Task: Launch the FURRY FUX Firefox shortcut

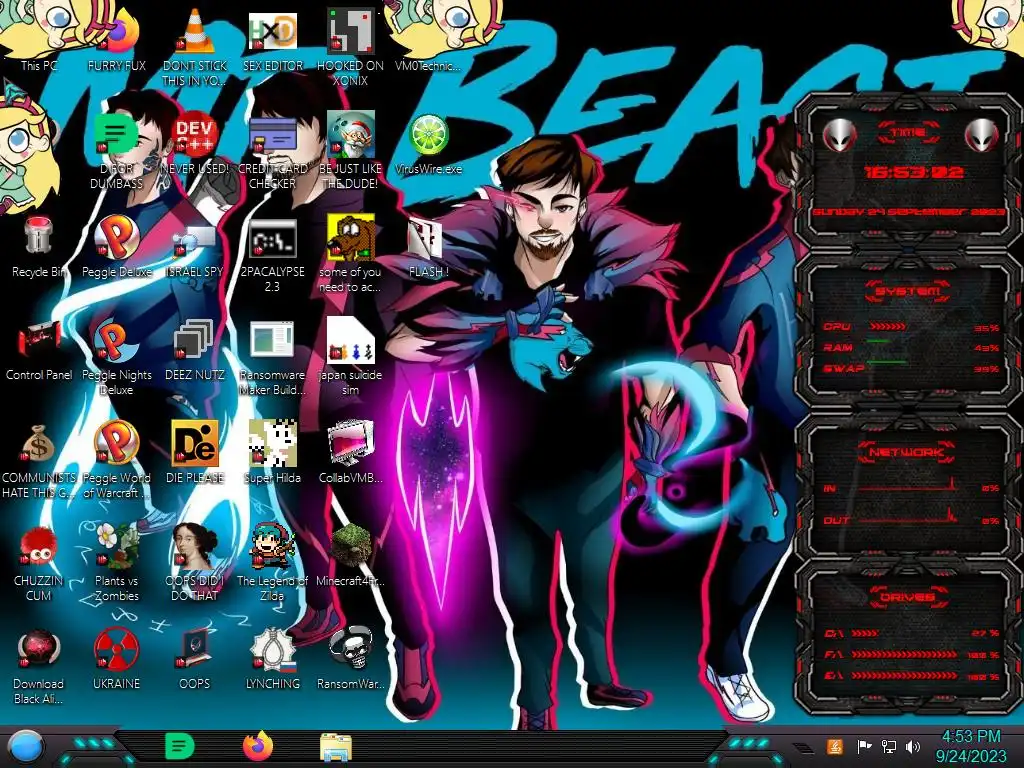Action: (x=117, y=39)
